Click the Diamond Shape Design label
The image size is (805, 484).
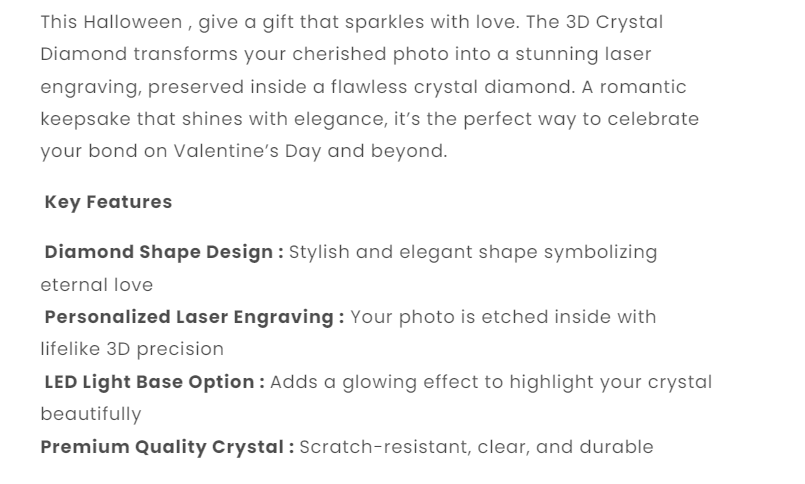pos(164,252)
